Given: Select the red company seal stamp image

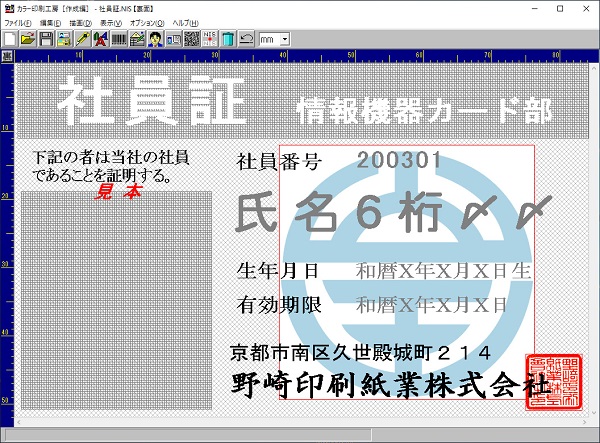Looking at the screenshot, I should coord(554,381).
